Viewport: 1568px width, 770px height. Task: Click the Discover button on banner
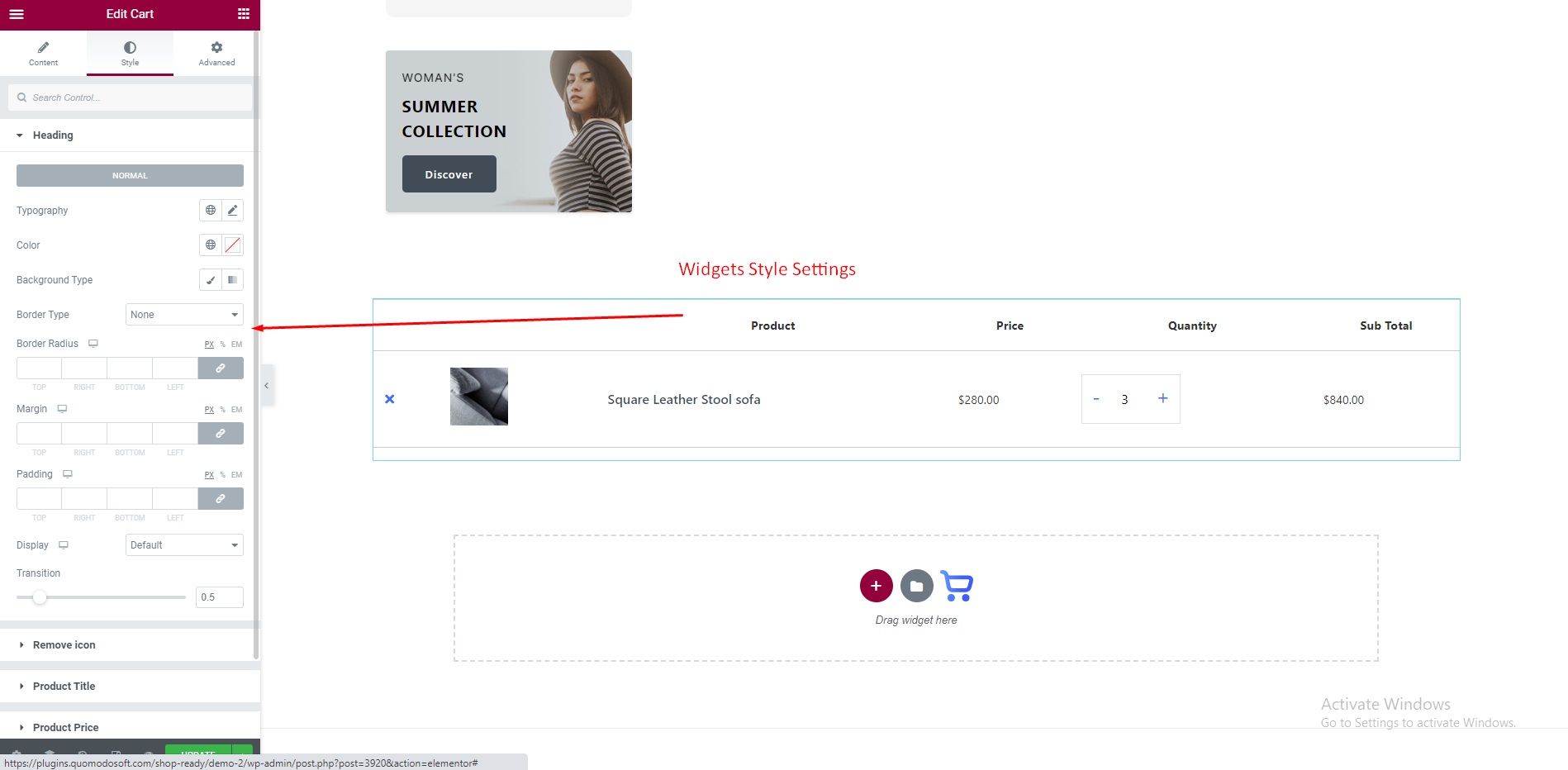coord(449,174)
